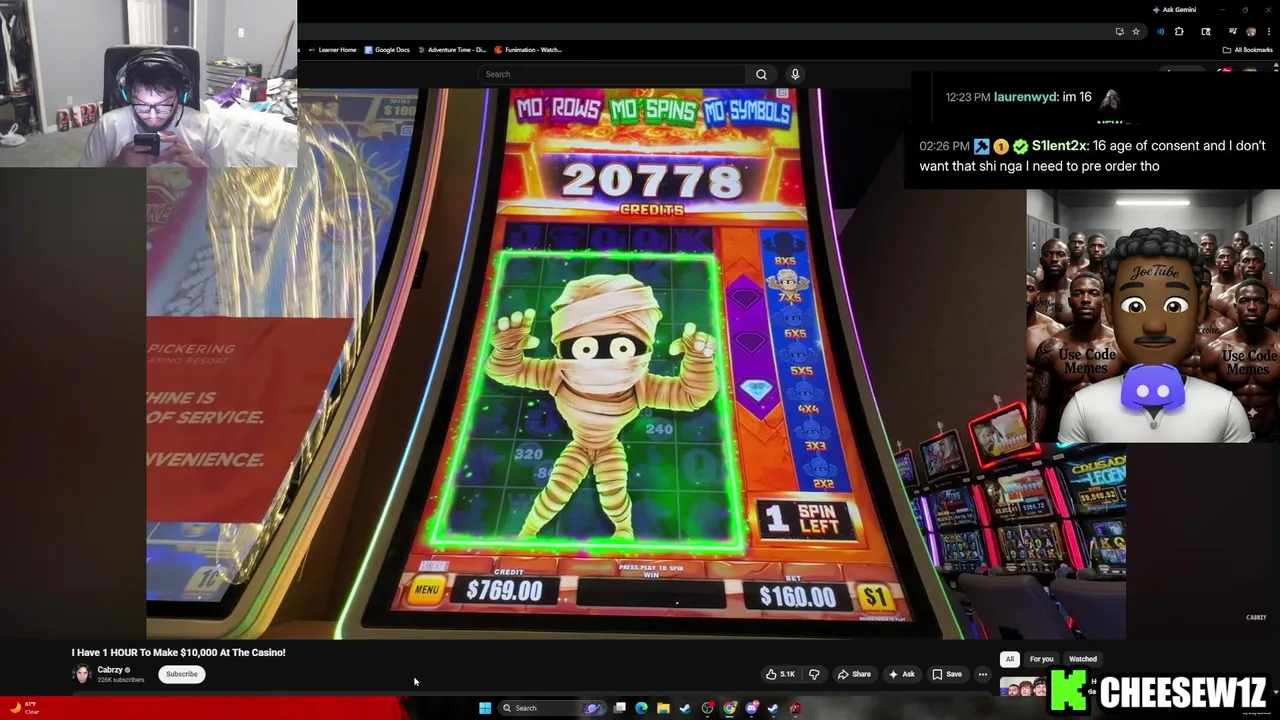Open the weather widget showing Clear
The width and height of the screenshot is (1280, 720).
[x=24, y=708]
